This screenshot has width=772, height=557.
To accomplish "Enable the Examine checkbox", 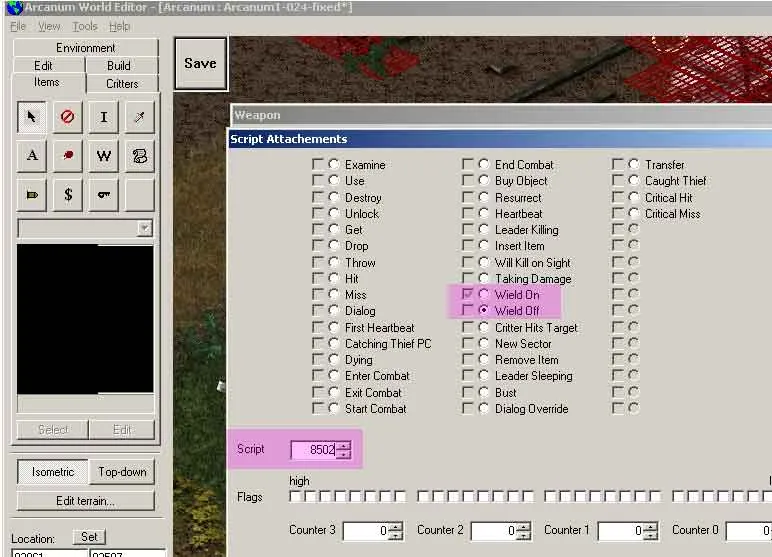I will tap(318, 165).
